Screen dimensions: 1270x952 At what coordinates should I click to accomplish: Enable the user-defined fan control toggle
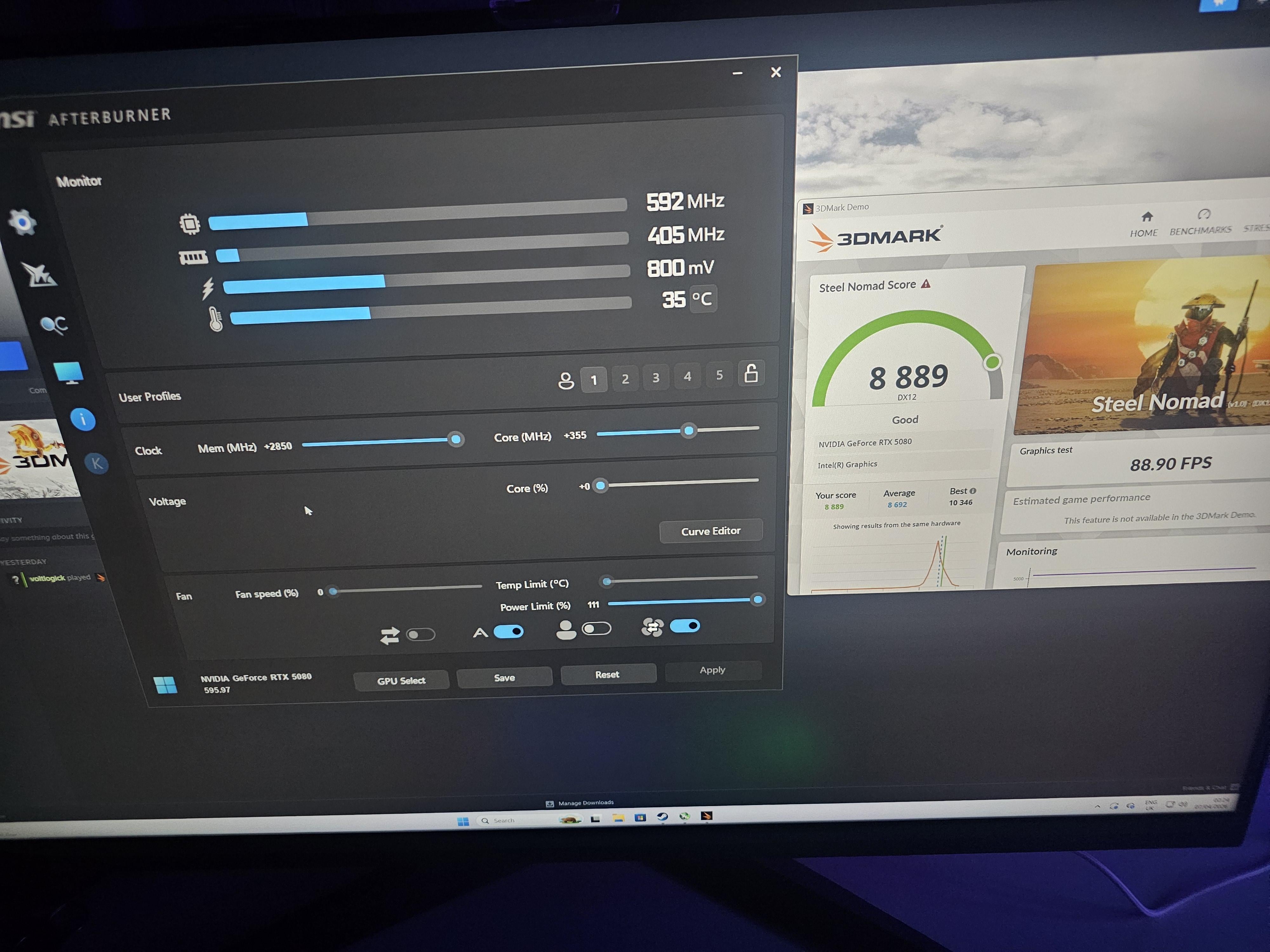(x=596, y=628)
